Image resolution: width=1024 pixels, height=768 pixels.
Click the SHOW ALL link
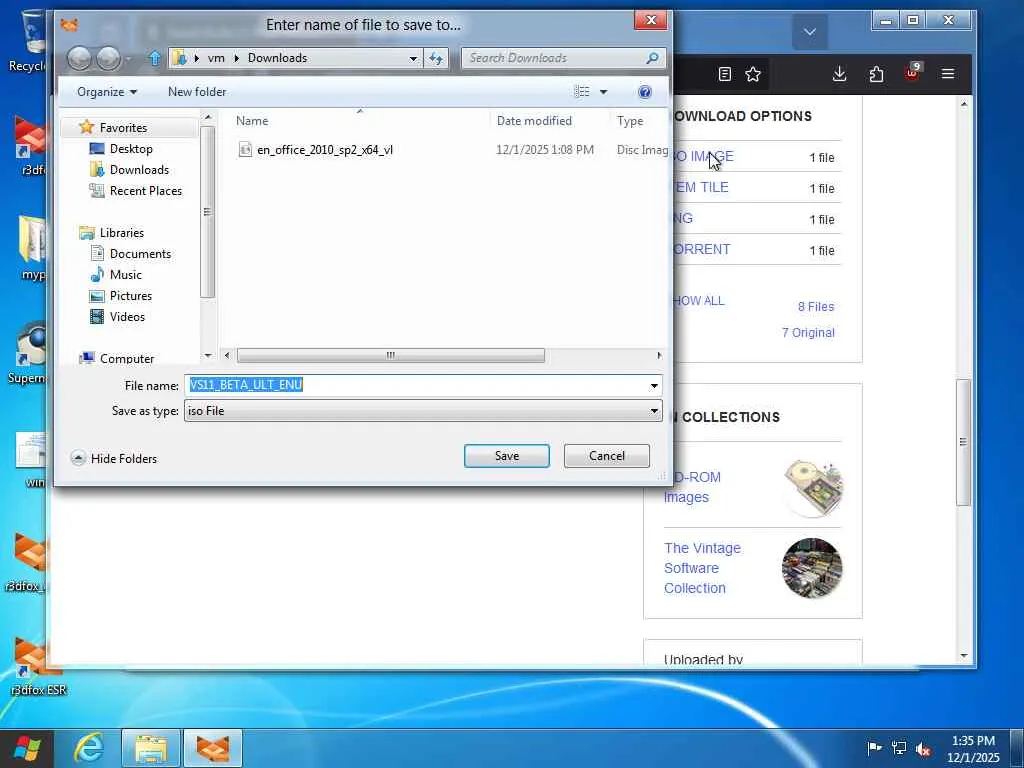pos(699,300)
